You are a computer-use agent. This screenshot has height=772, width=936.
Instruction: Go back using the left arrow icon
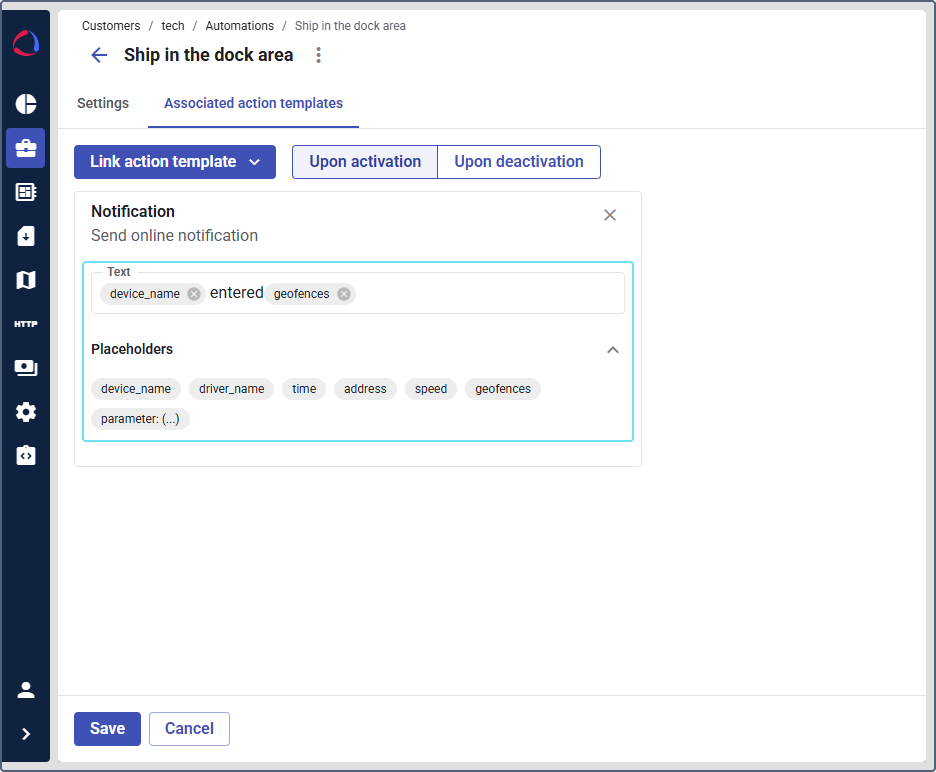point(99,55)
